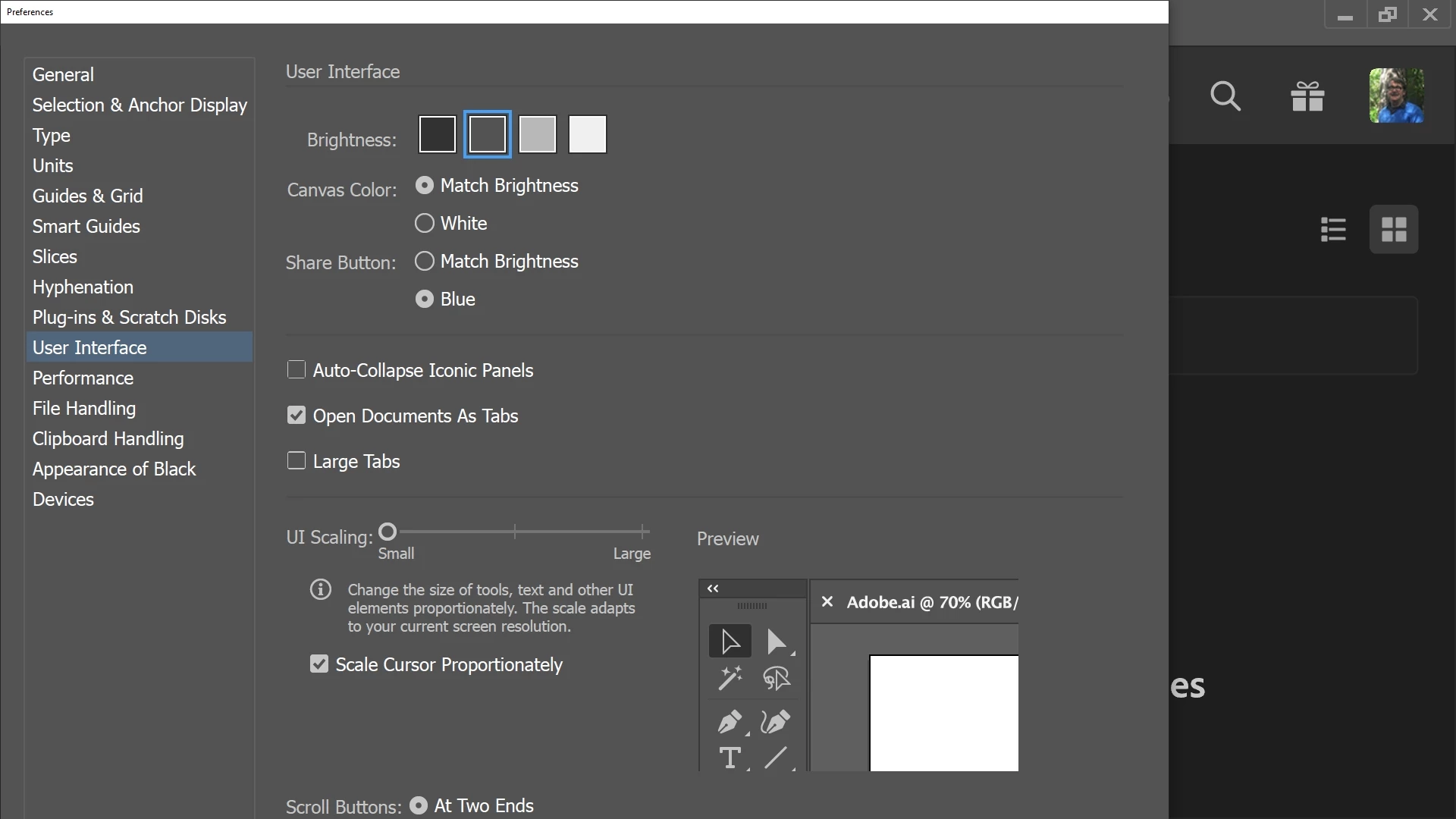The image size is (1456, 819).
Task: Uncheck Open Documents As Tabs
Action: click(297, 416)
